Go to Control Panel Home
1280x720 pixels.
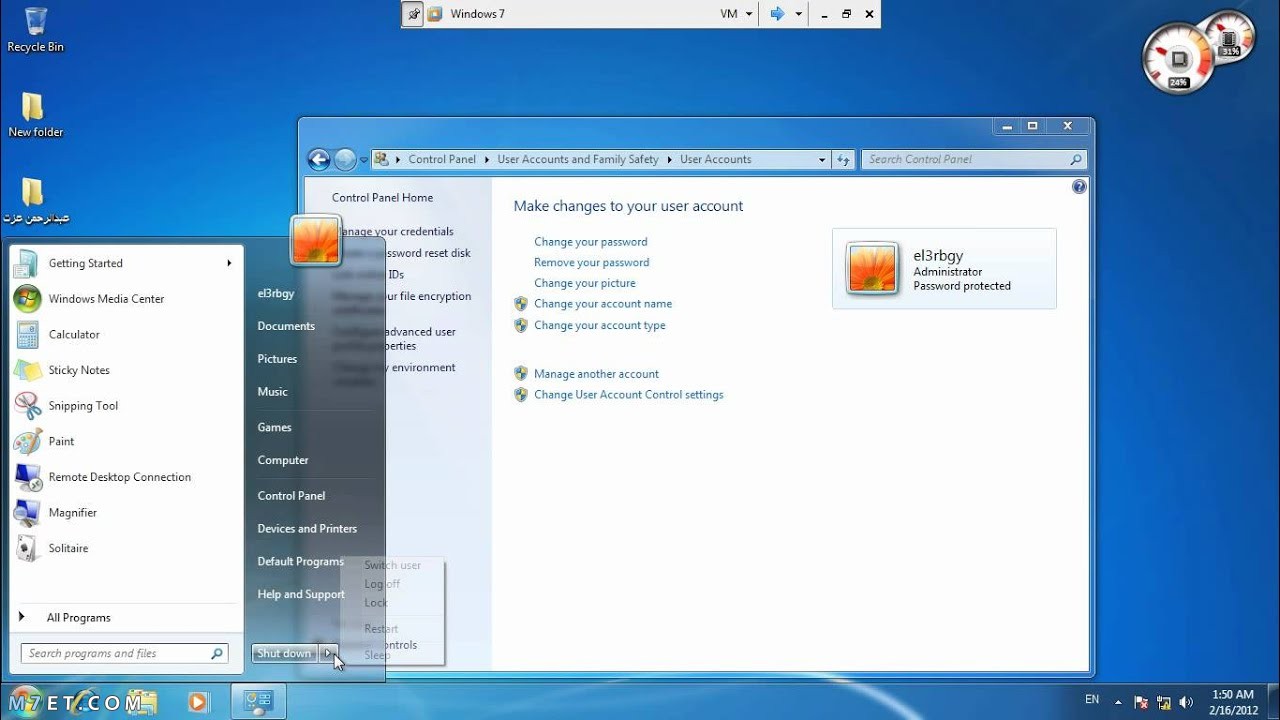(382, 198)
